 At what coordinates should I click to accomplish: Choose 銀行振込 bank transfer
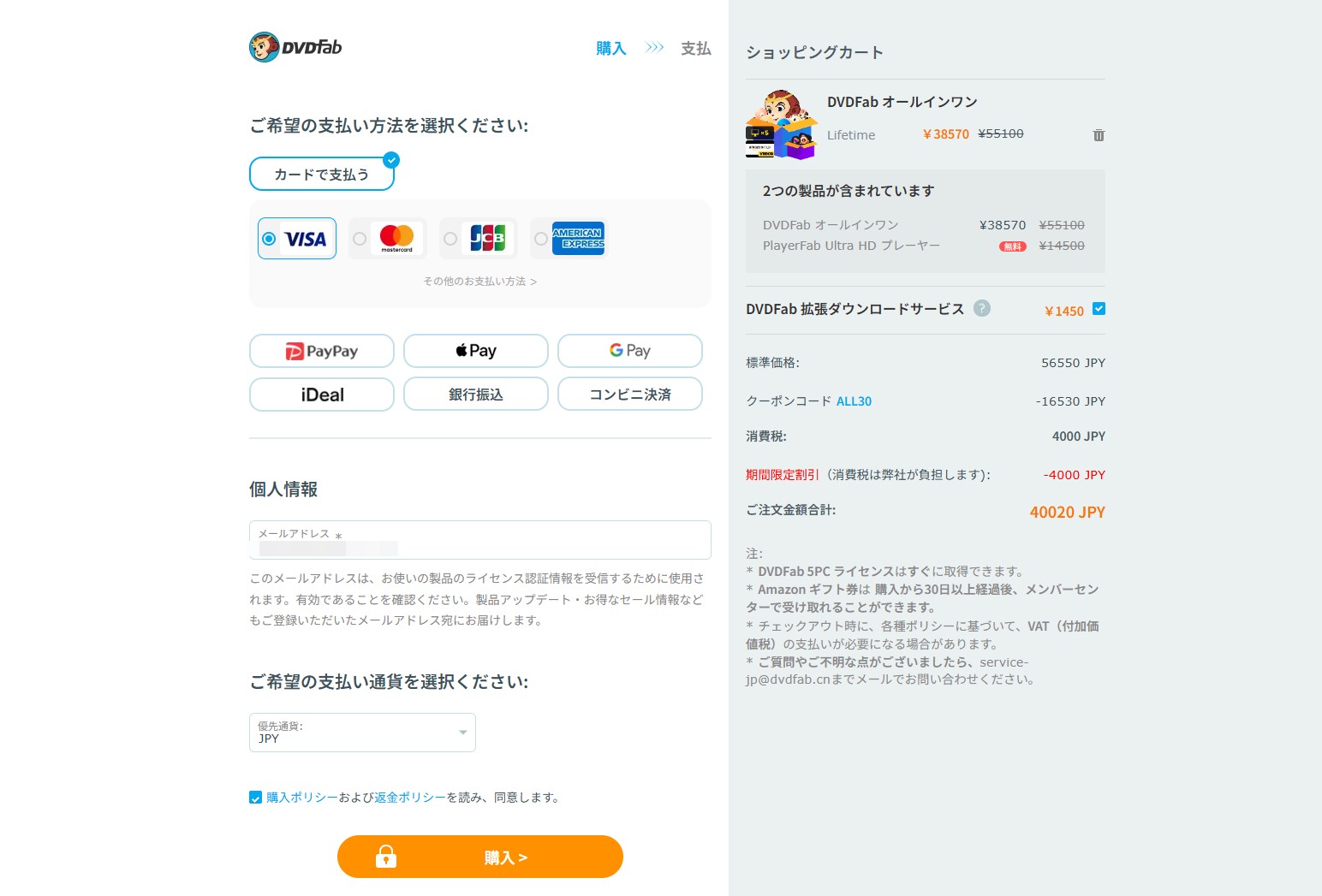click(476, 395)
